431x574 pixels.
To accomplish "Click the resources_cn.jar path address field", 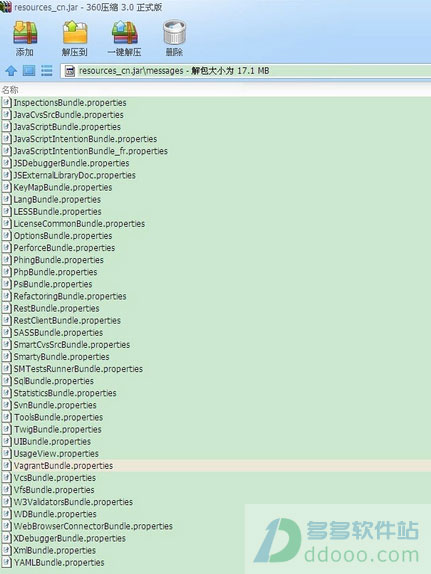I will 245,71.
